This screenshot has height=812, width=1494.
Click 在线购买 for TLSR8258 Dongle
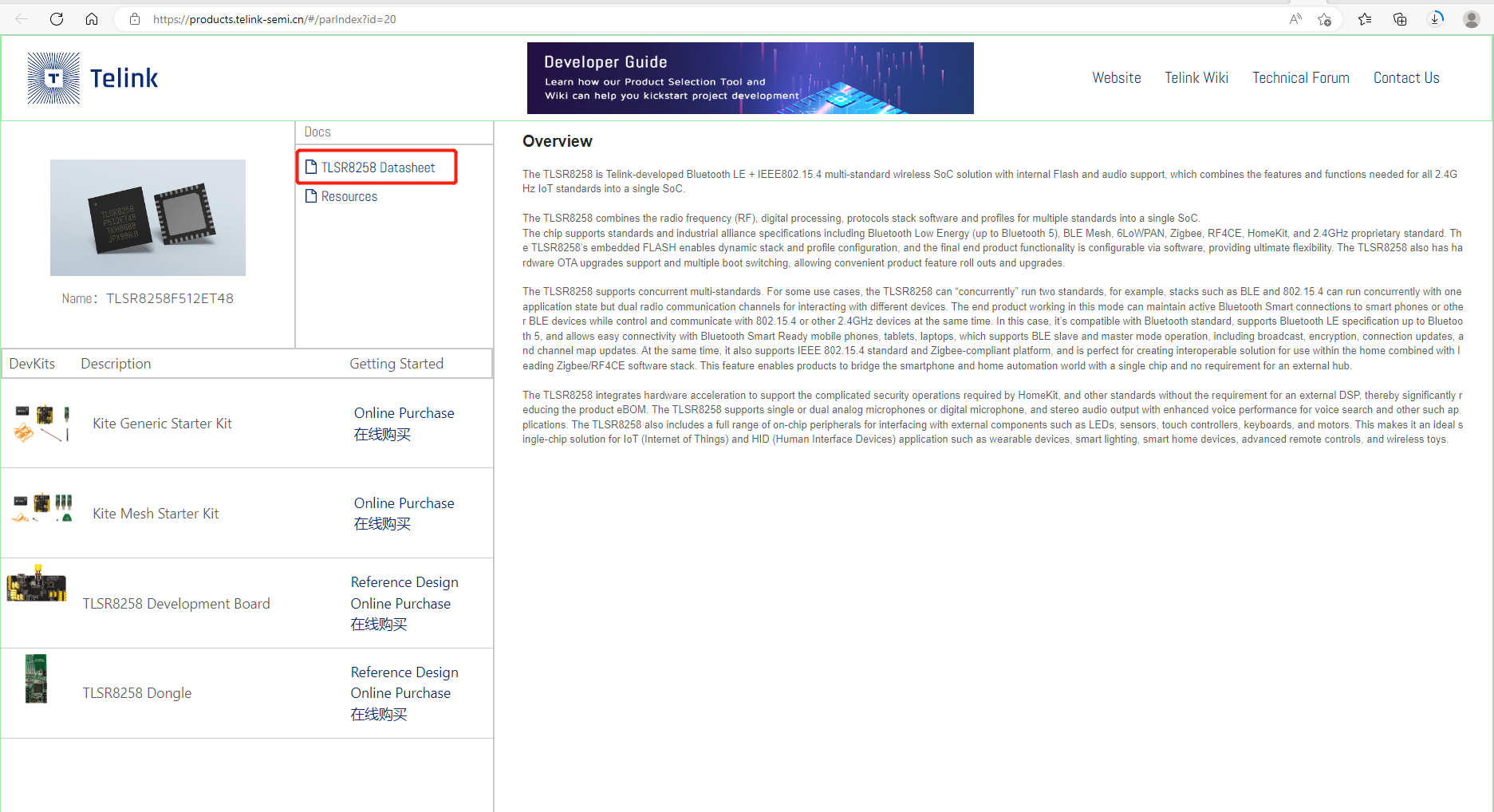(378, 714)
